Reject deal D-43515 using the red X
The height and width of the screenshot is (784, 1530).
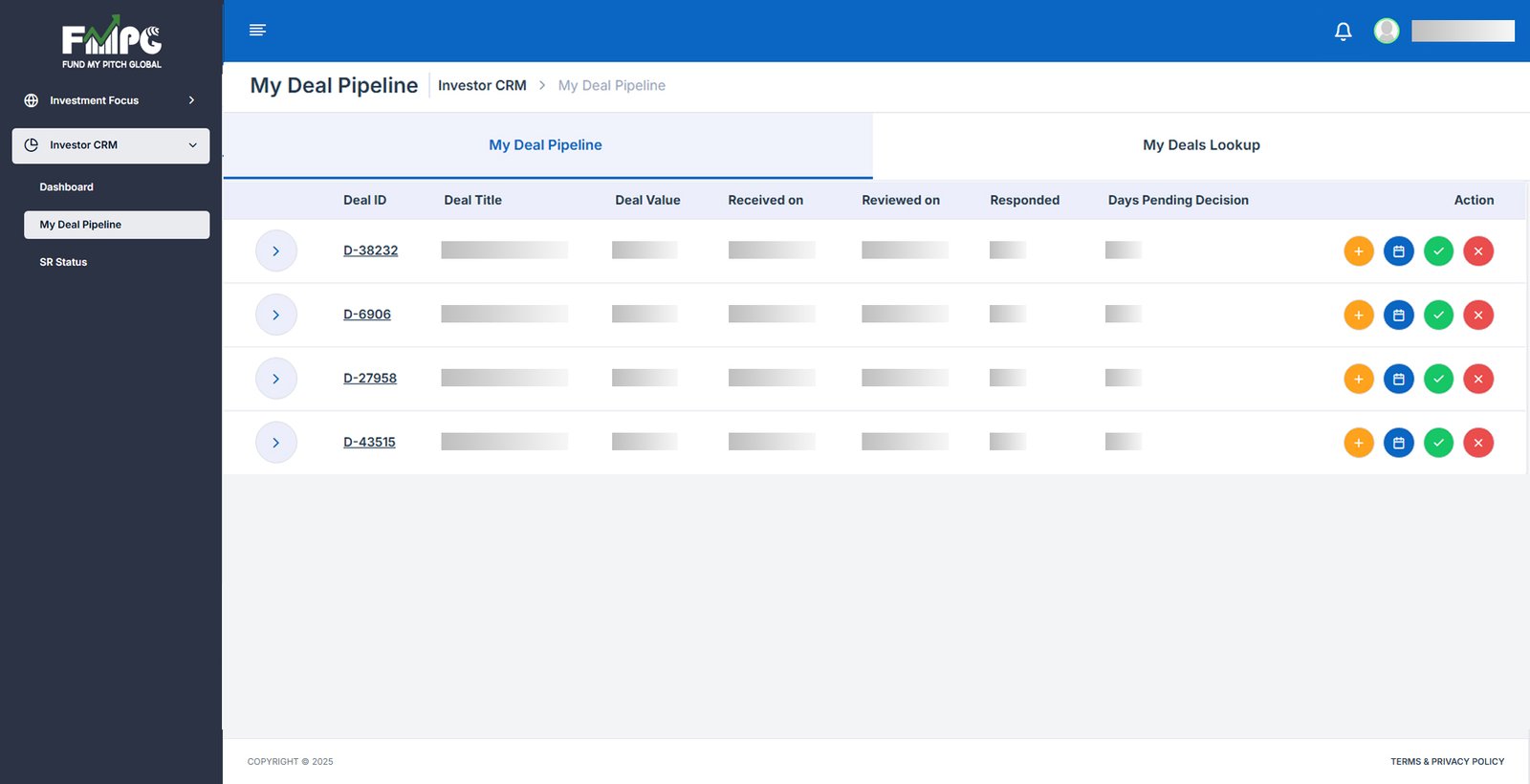coord(1478,443)
